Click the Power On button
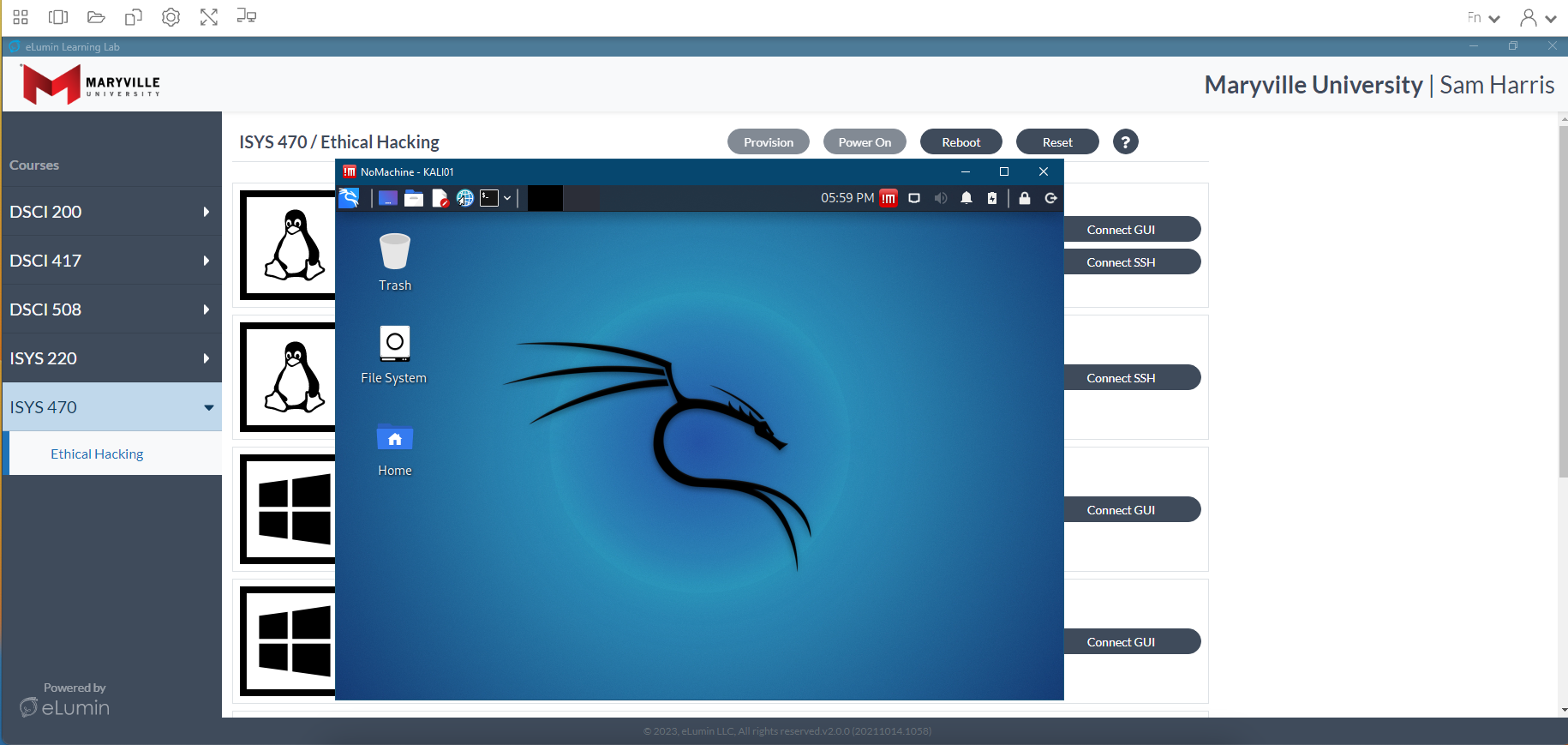 (865, 142)
